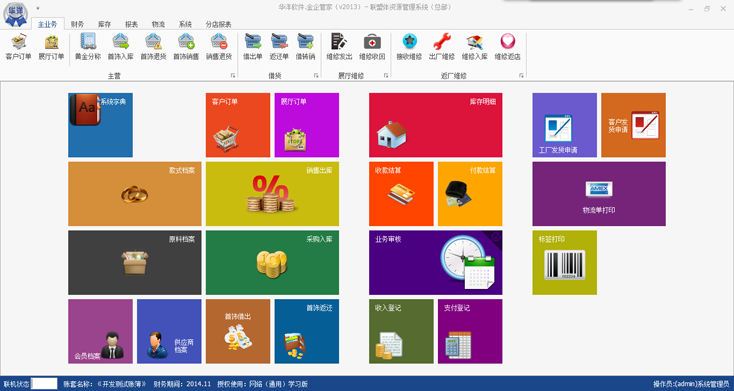Viewport: 734px width, 391px height.
Task: Click the 华洋 application logo button
Action: point(15,15)
